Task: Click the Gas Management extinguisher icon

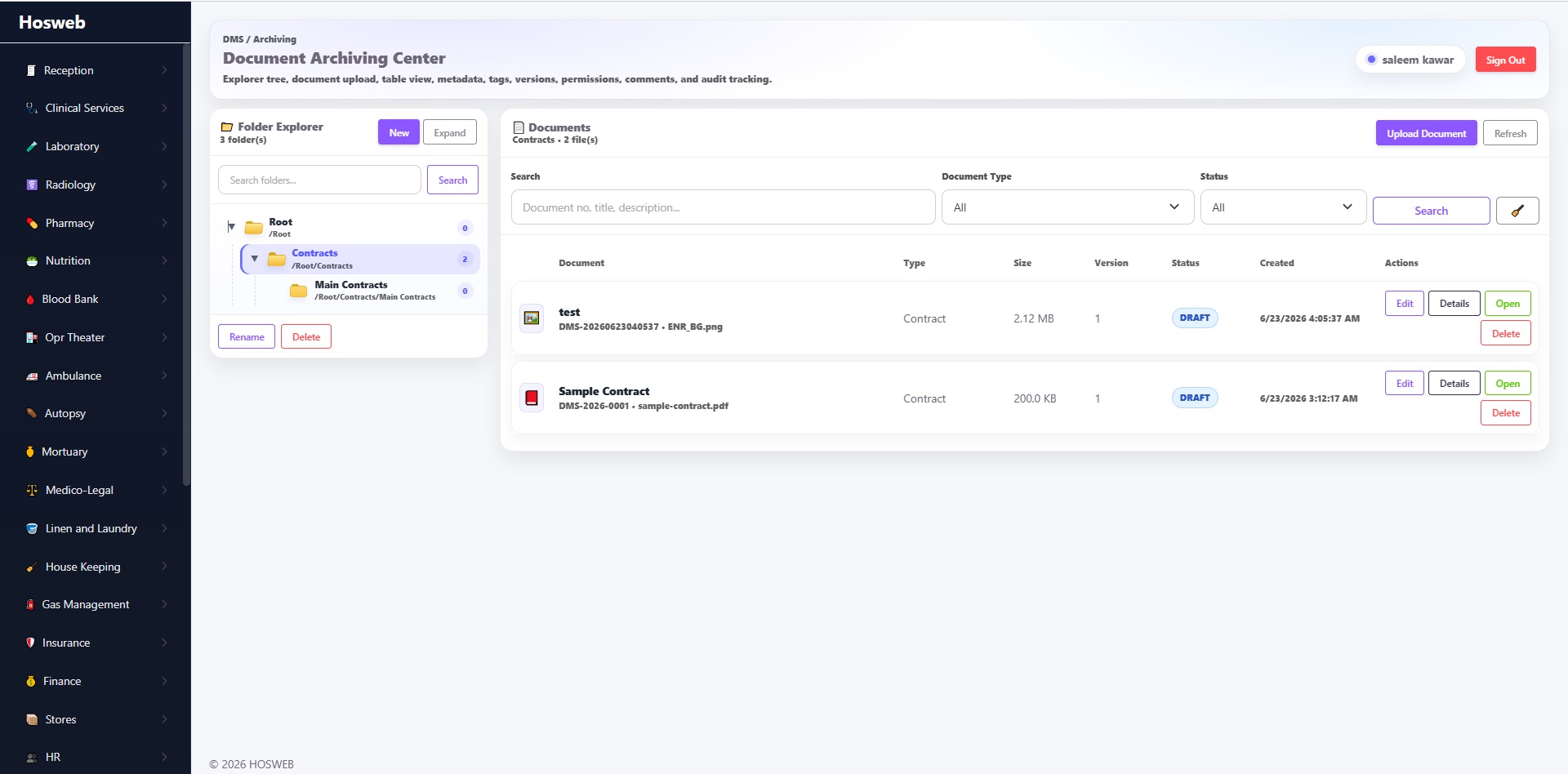Action: tap(30, 604)
